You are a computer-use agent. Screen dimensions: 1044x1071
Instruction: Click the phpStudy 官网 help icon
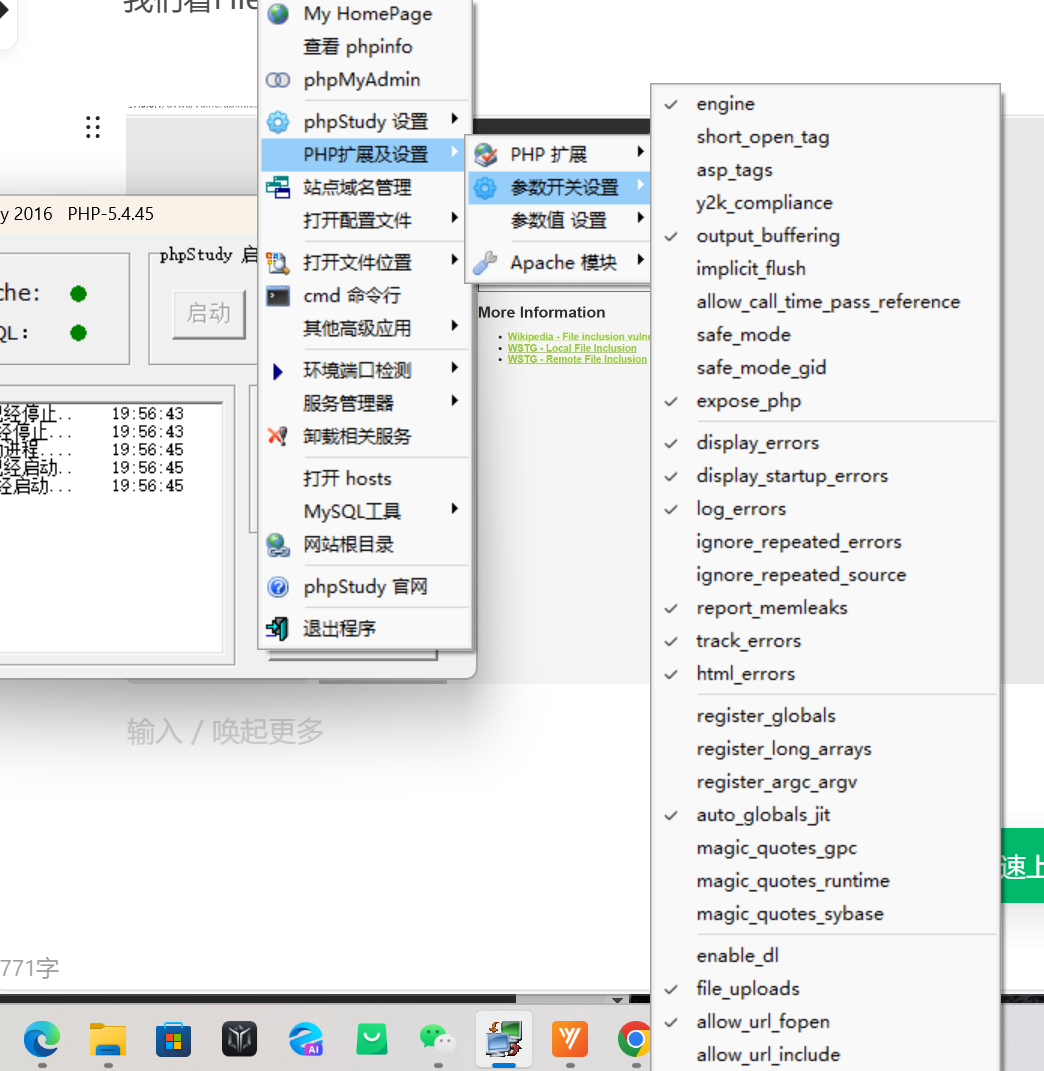tap(278, 587)
